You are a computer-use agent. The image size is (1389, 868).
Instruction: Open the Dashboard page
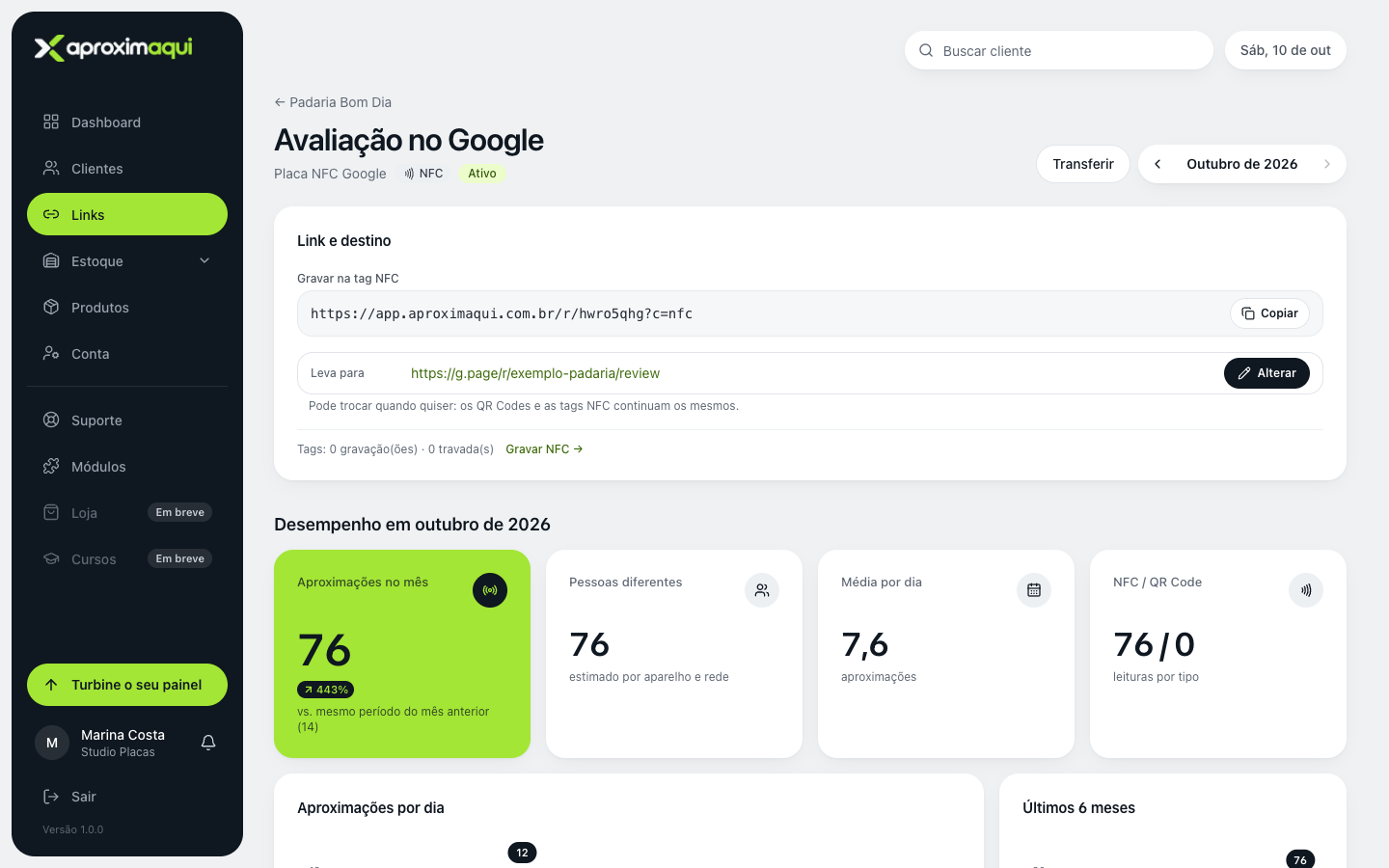127,122
